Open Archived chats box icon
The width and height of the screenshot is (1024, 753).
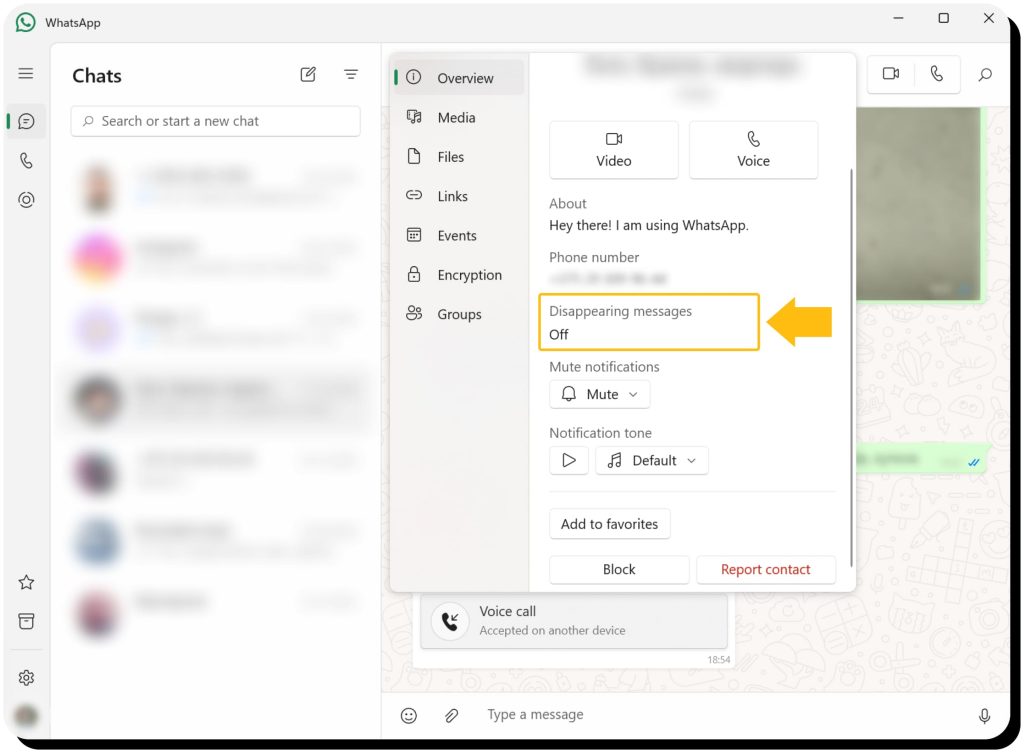[26, 621]
